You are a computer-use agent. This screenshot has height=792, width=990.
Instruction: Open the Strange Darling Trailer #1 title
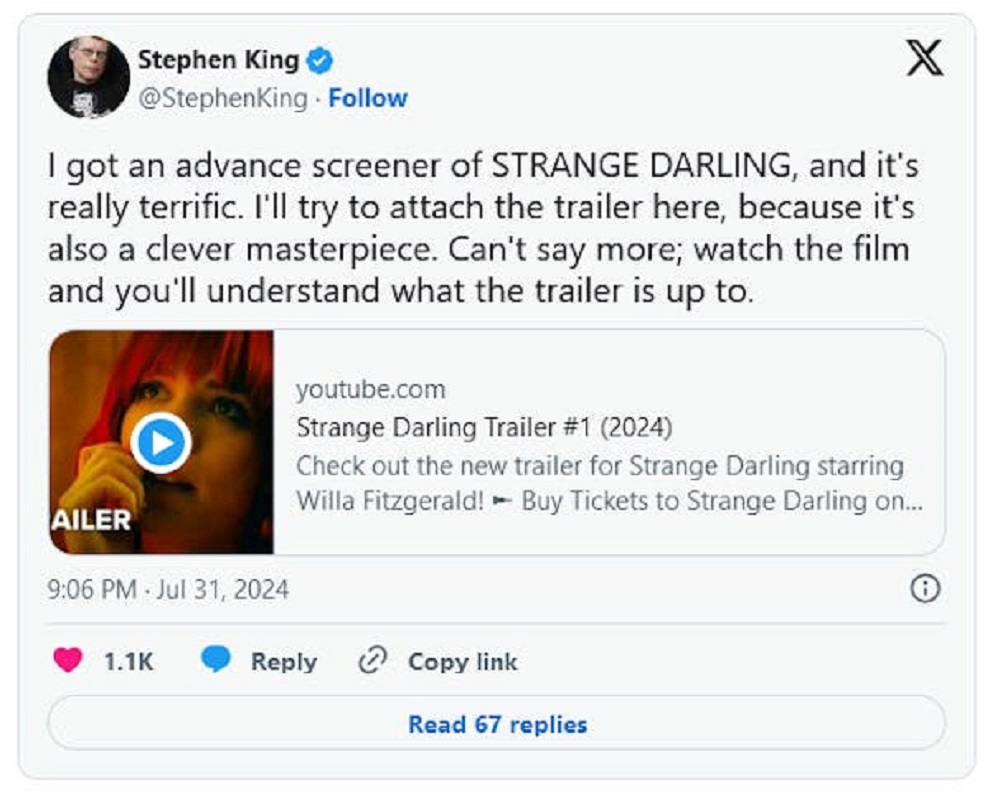[485, 428]
